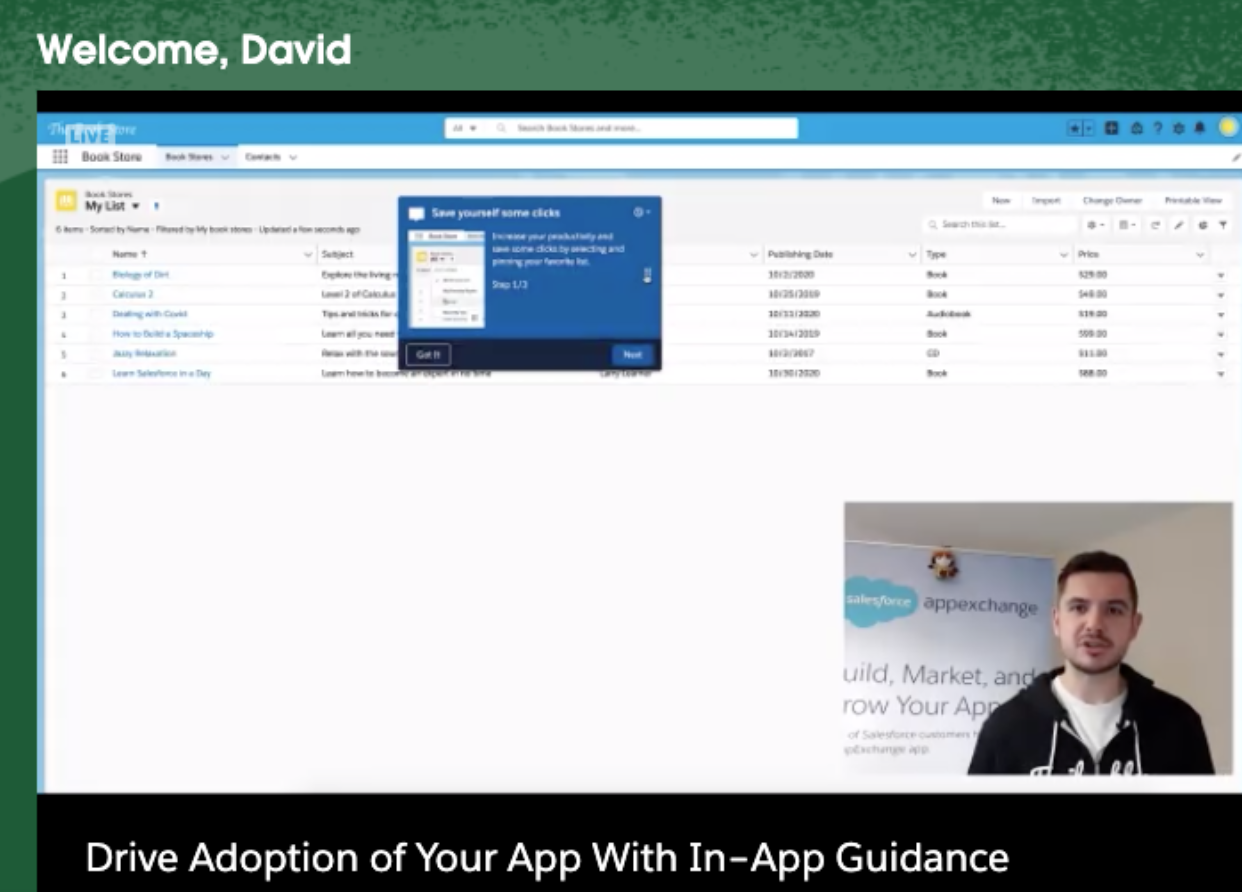The height and width of the screenshot is (892, 1242).
Task: Sort by the Subject column header
Action: coord(338,254)
